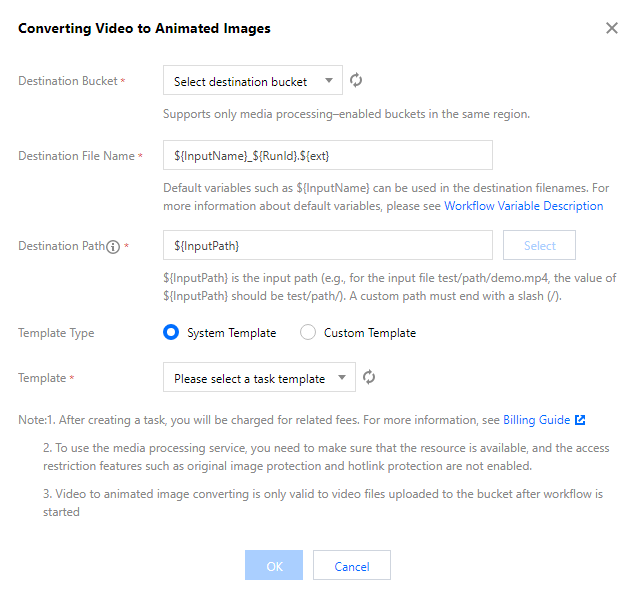Open the Billing Guide link

point(537,420)
